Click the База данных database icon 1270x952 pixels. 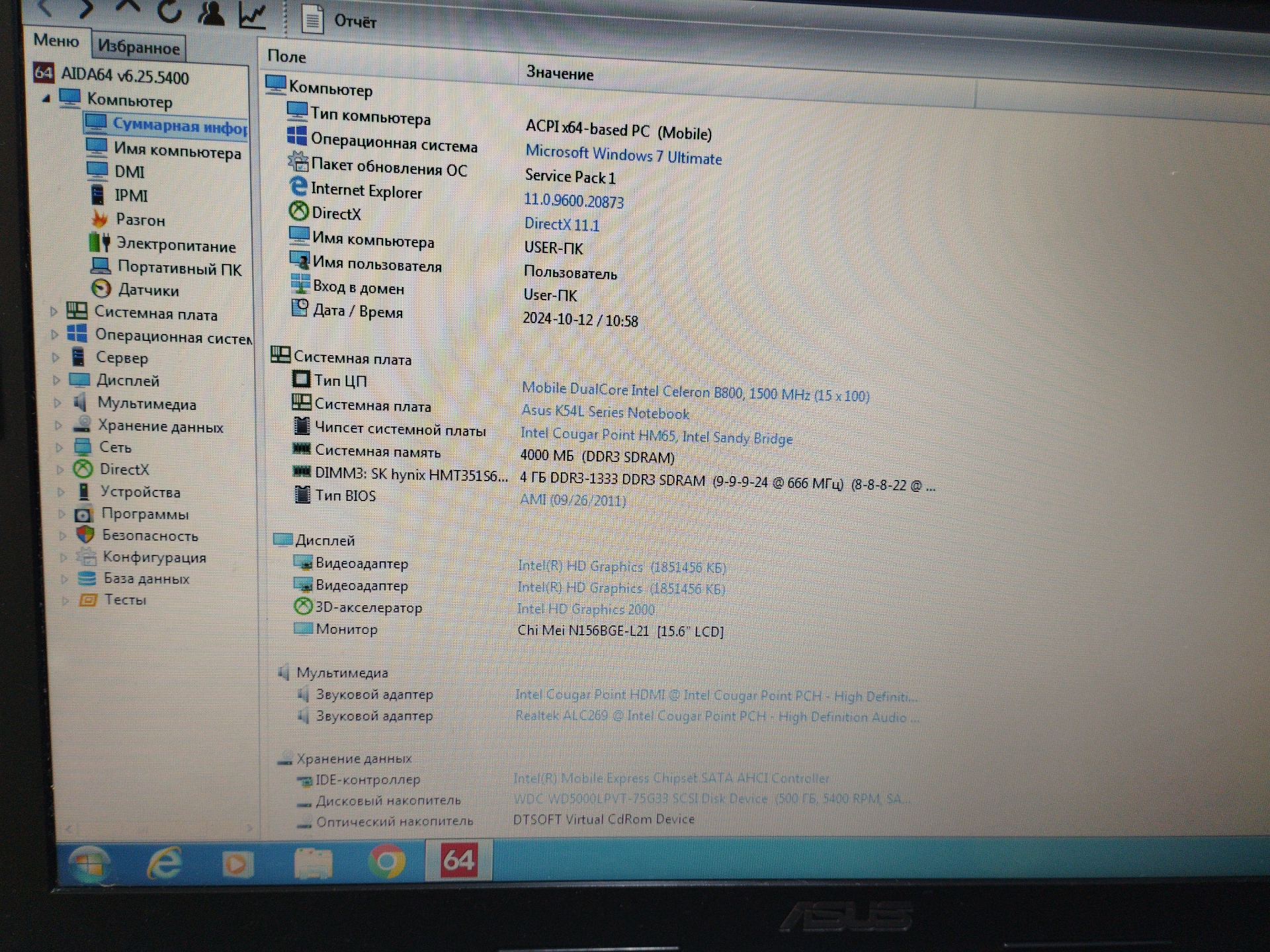click(87, 578)
